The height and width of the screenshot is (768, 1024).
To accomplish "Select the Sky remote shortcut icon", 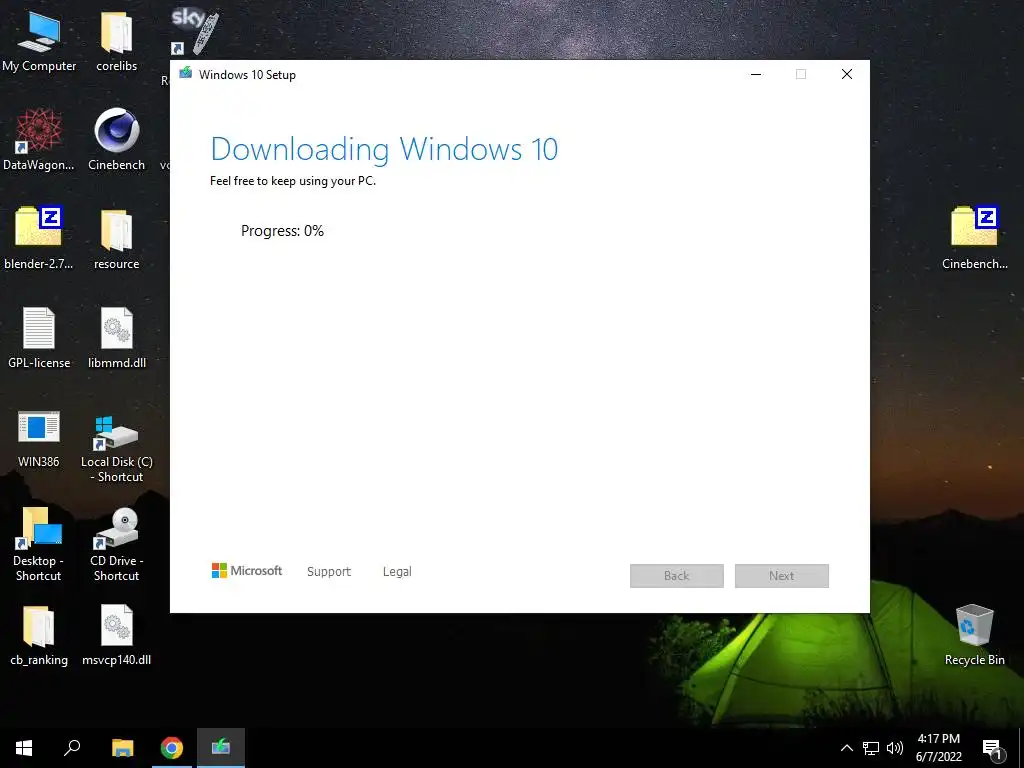I will point(195,31).
